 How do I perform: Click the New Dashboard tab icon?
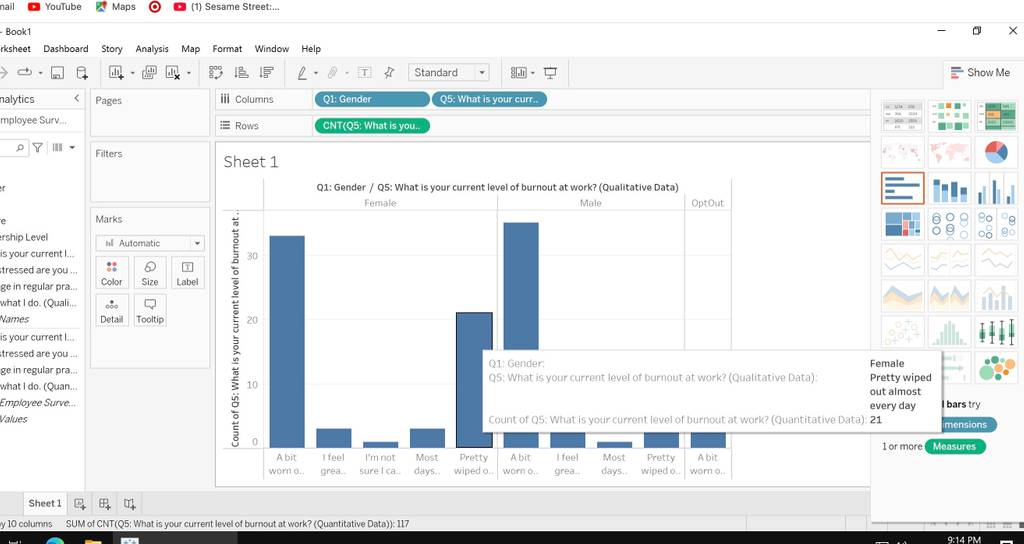[x=104, y=504]
